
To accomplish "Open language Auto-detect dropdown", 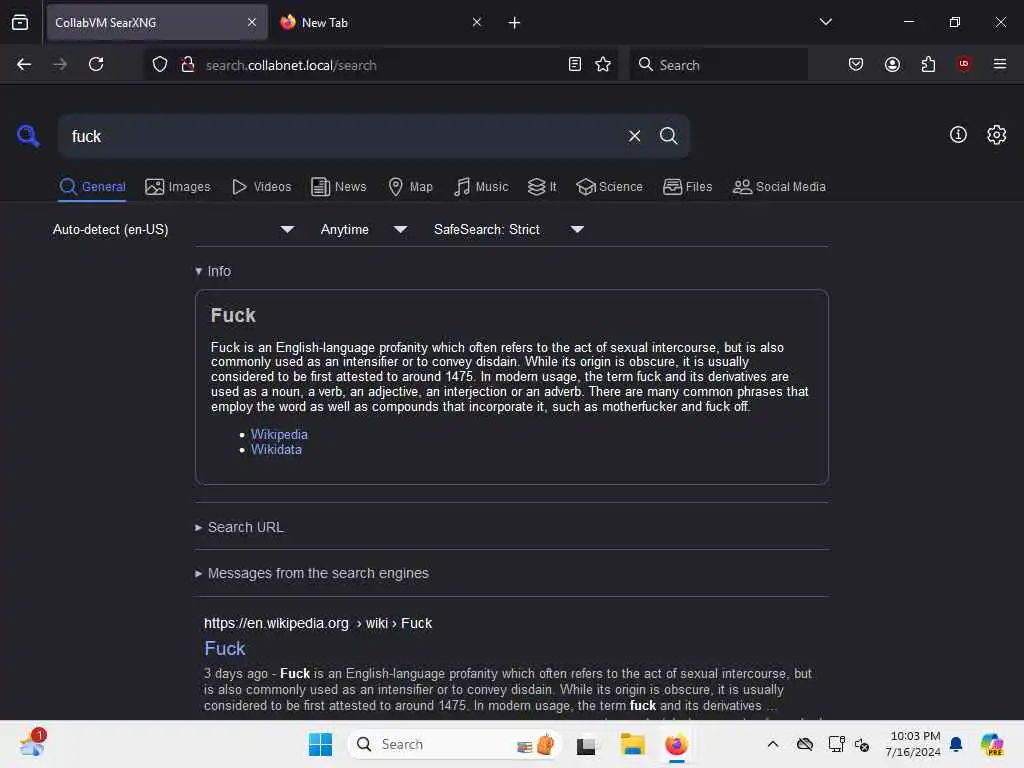I will coord(174,229).
